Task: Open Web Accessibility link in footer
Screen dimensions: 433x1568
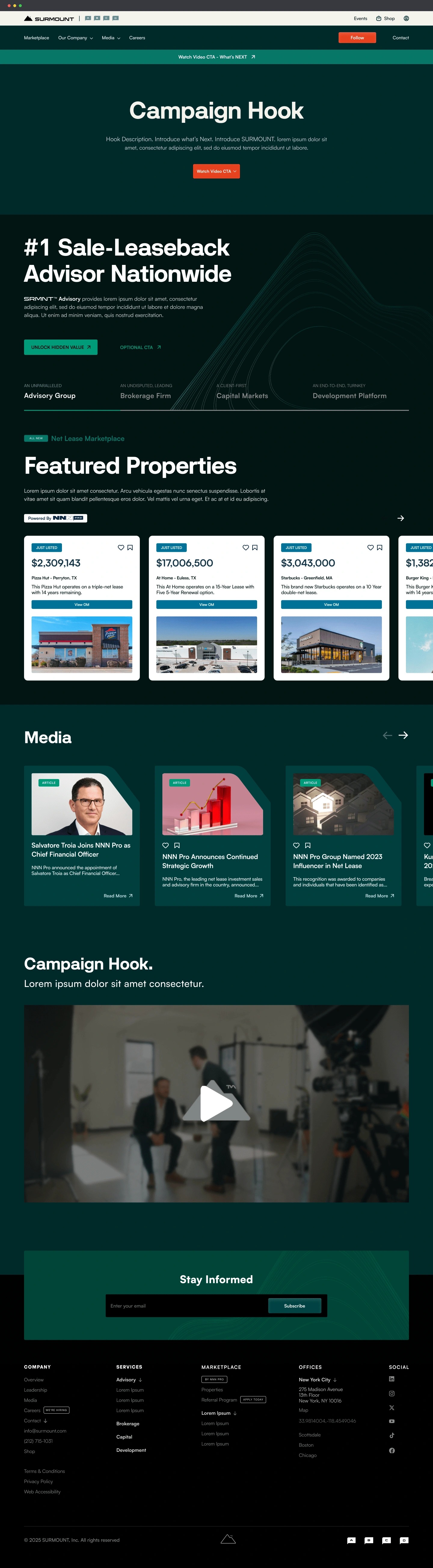Action: pos(42,1491)
